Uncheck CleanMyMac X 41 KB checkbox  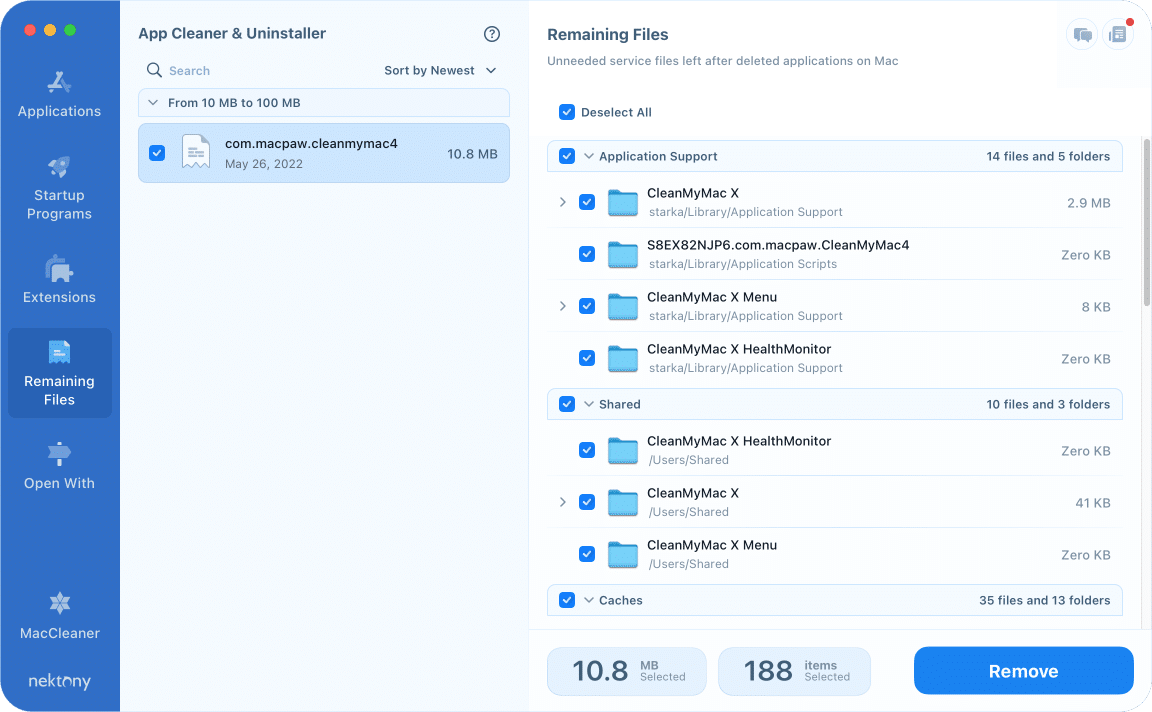[587, 502]
